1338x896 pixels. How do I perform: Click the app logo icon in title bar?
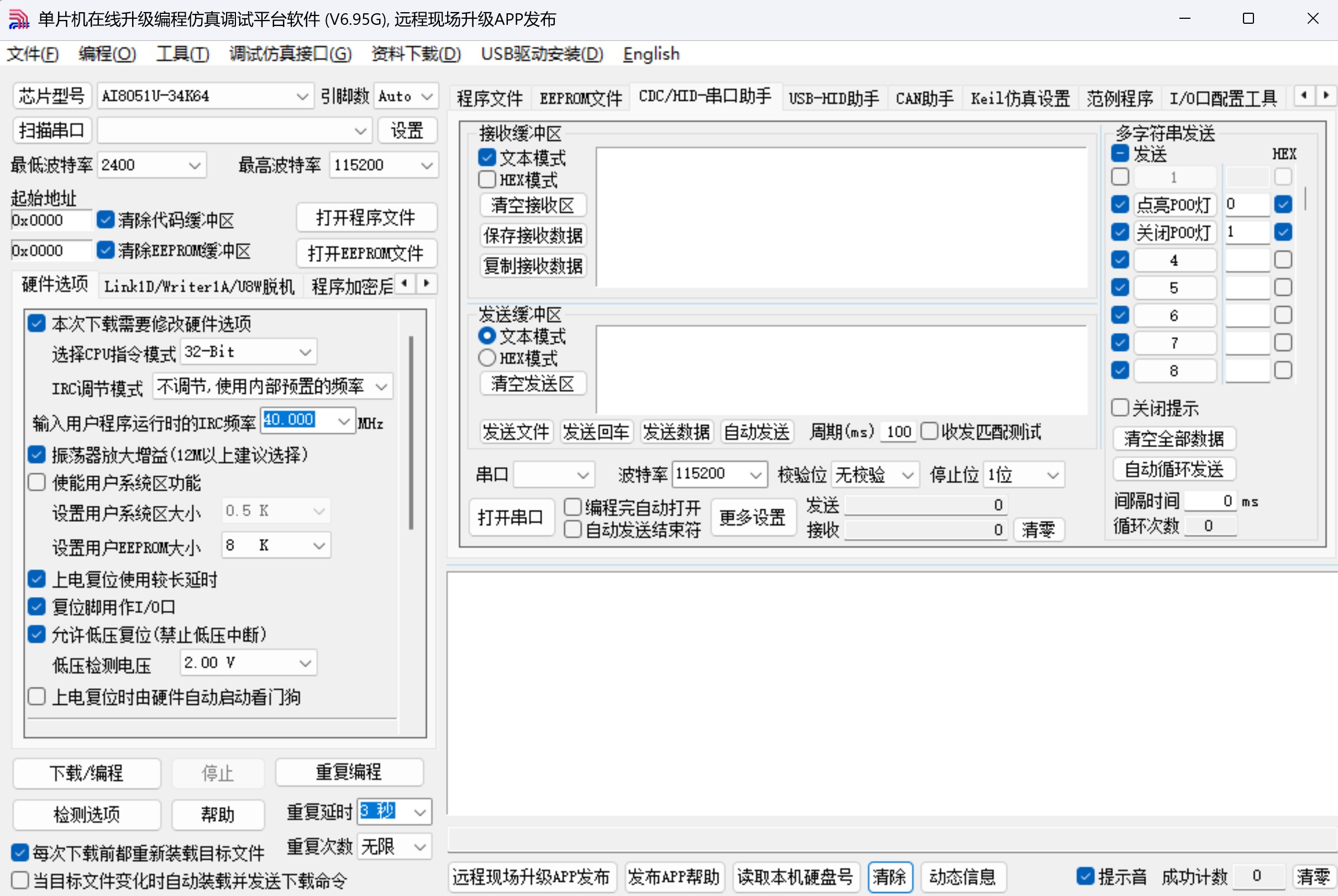coord(18,19)
